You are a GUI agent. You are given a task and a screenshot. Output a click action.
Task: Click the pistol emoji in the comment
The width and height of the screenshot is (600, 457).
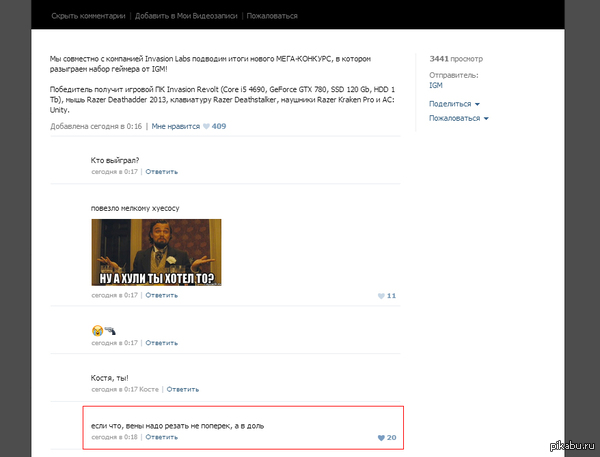click(109, 330)
